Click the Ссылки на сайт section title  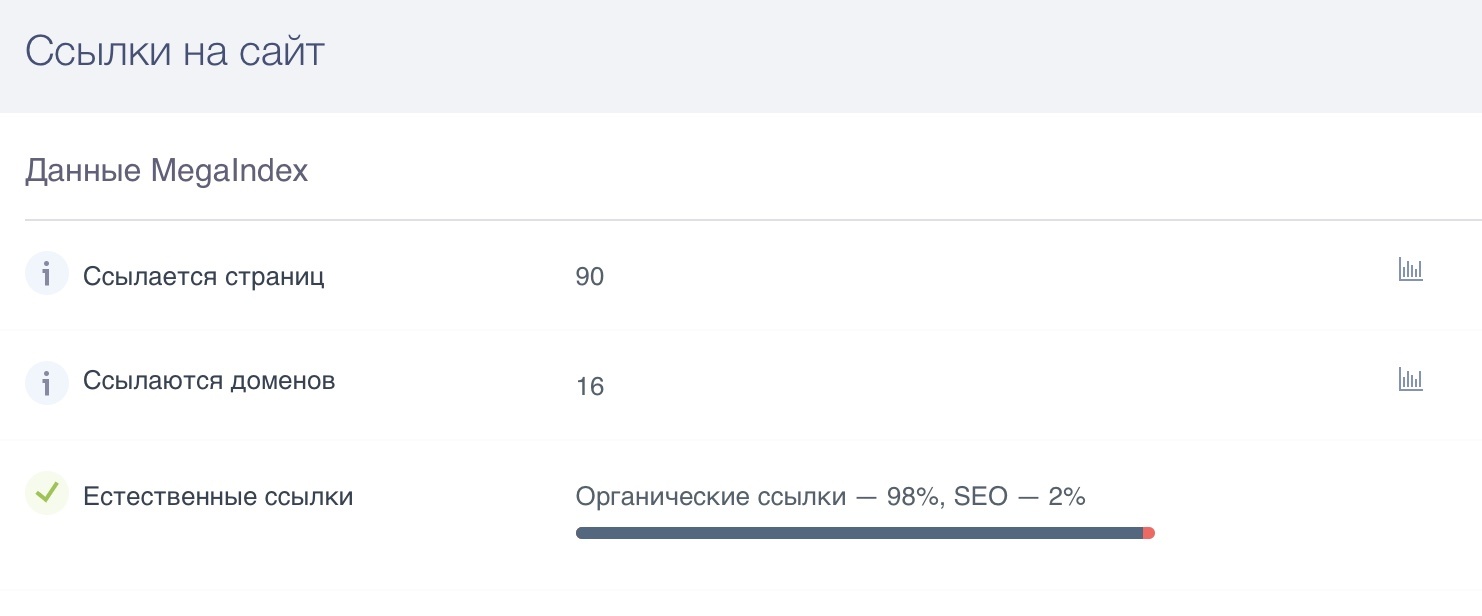[175, 52]
